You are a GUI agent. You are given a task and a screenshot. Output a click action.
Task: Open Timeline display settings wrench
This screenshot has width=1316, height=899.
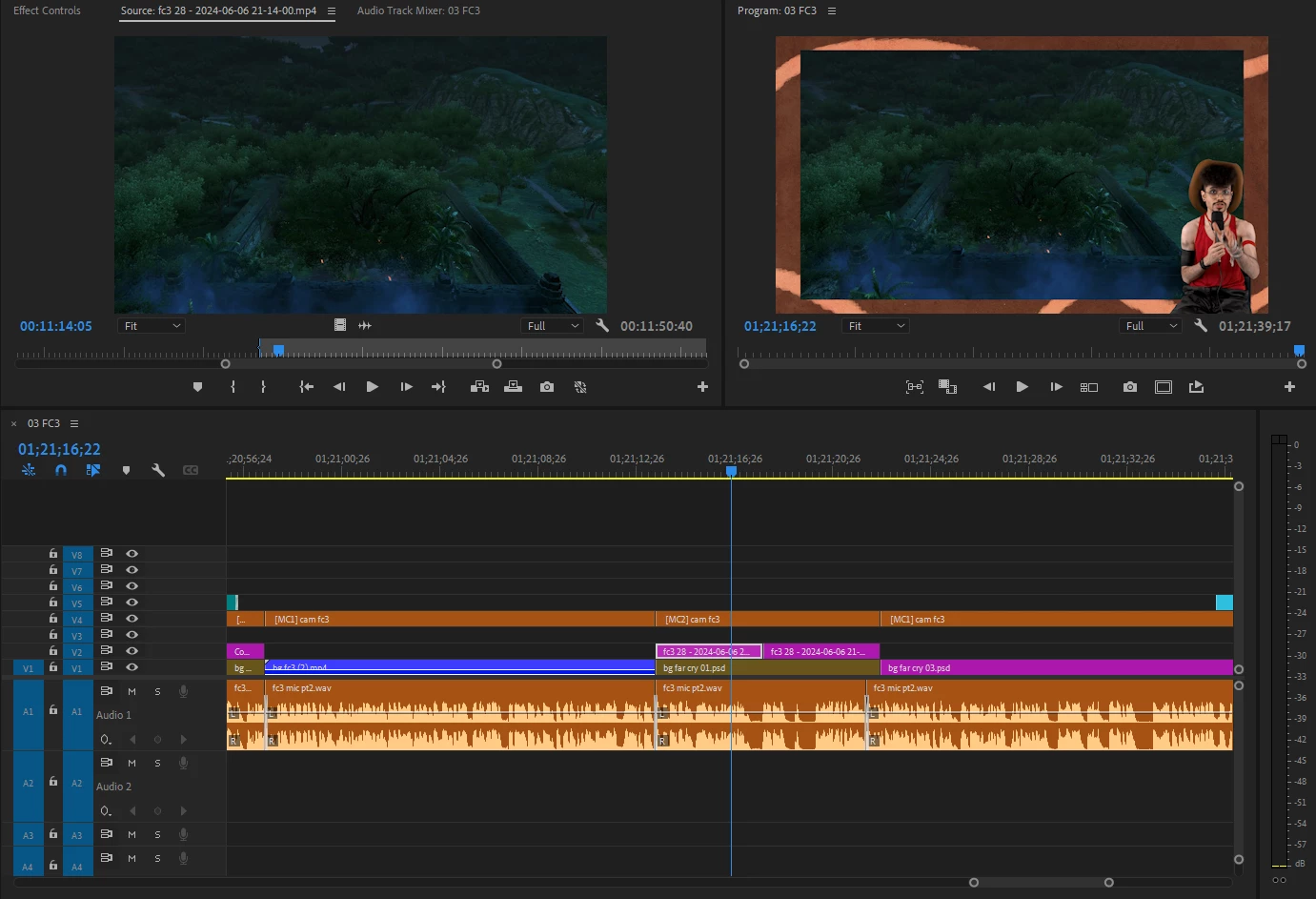tap(158, 470)
